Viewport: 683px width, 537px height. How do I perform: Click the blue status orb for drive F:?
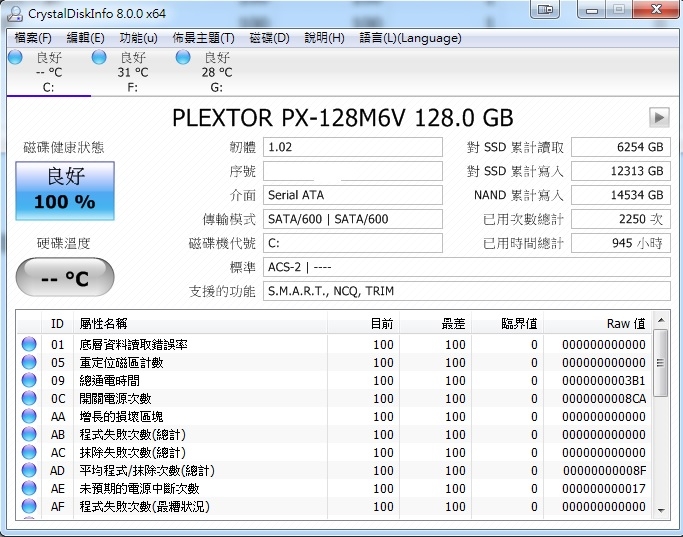(x=99, y=57)
